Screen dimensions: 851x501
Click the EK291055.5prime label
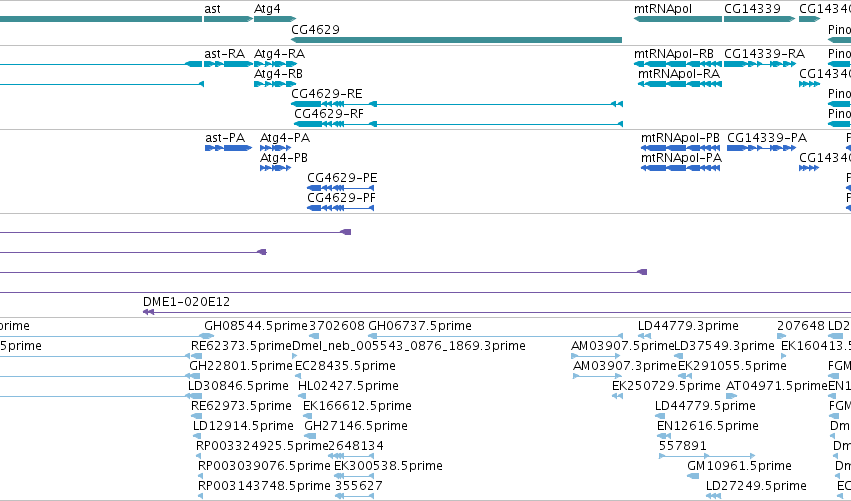732,366
